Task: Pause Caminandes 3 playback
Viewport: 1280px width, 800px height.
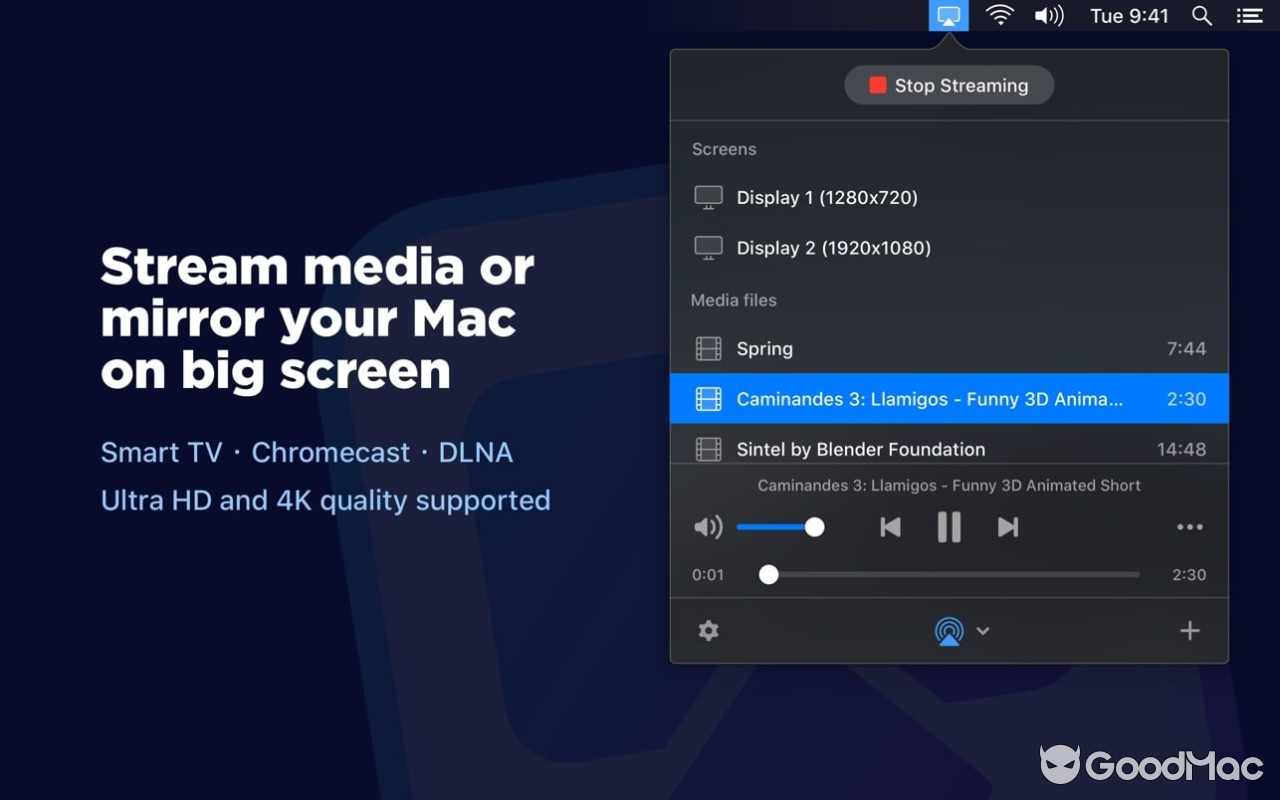Action: coord(948,527)
